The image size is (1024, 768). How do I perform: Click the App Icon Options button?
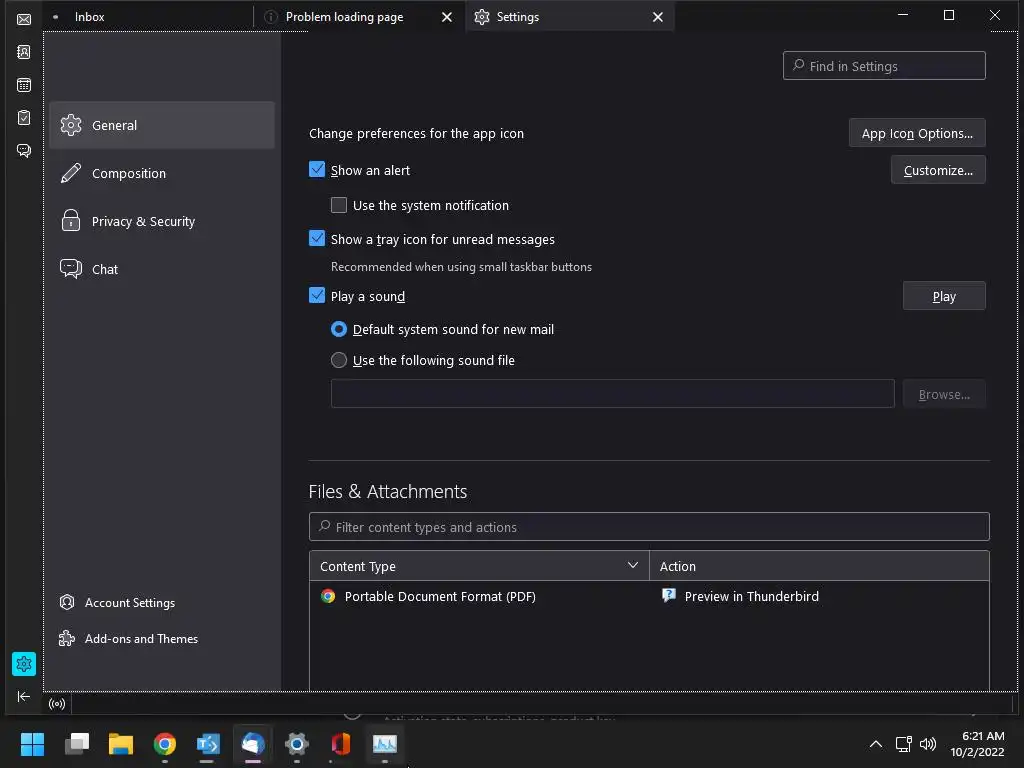tap(917, 133)
